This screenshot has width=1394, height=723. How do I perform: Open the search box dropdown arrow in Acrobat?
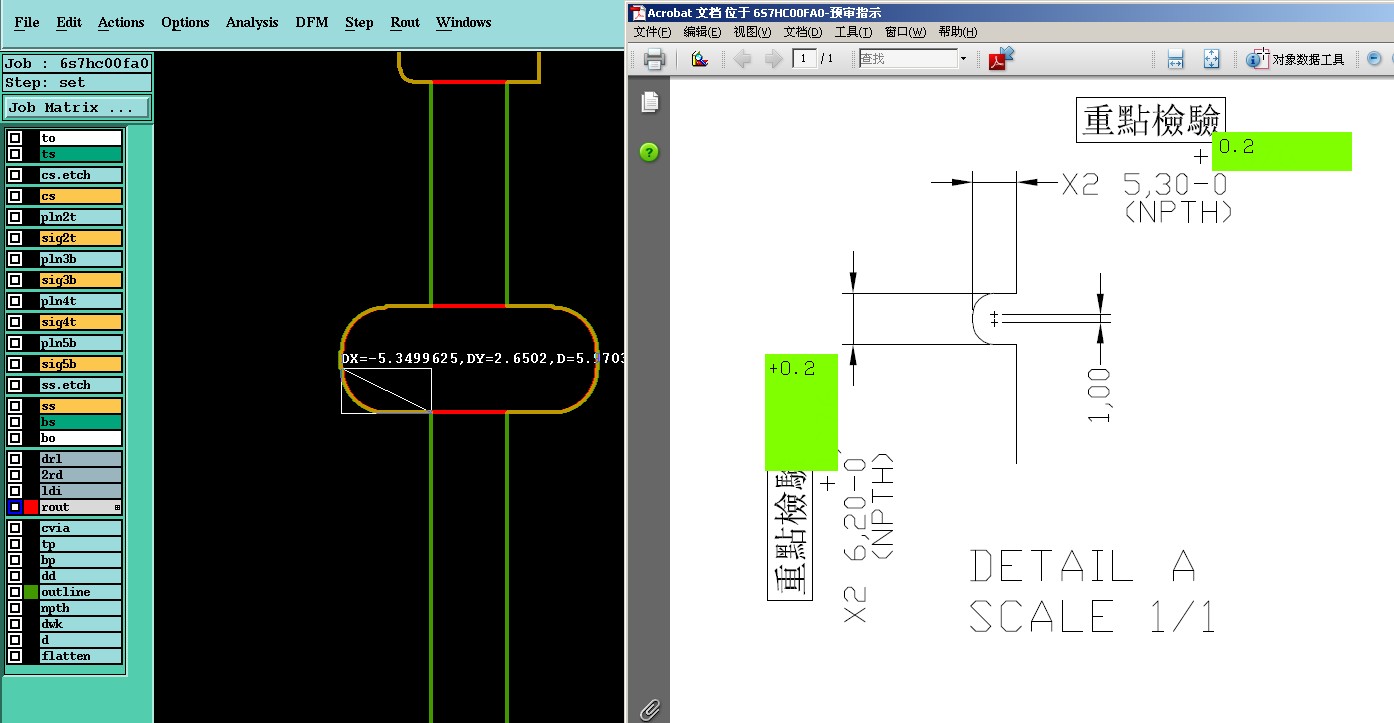click(x=964, y=59)
